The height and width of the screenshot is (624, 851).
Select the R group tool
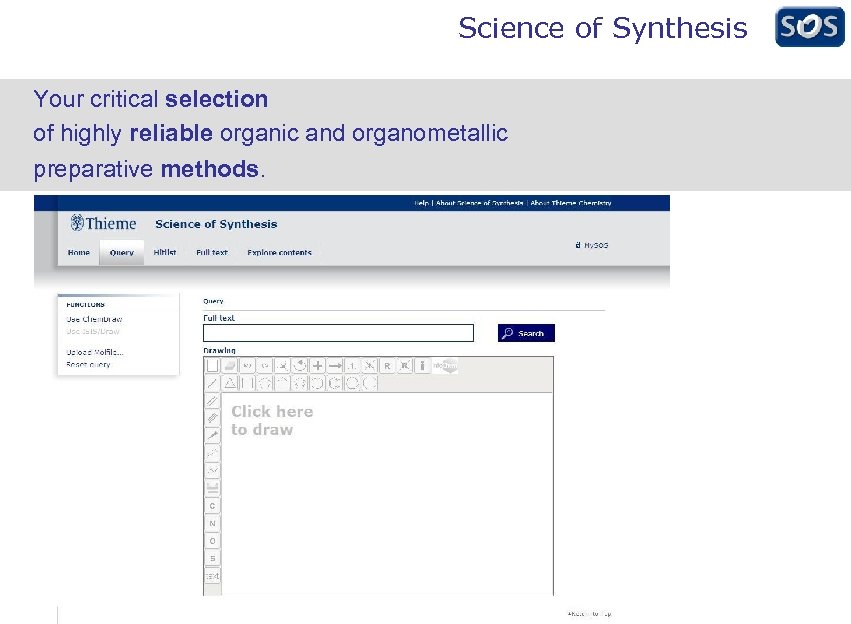[x=387, y=366]
